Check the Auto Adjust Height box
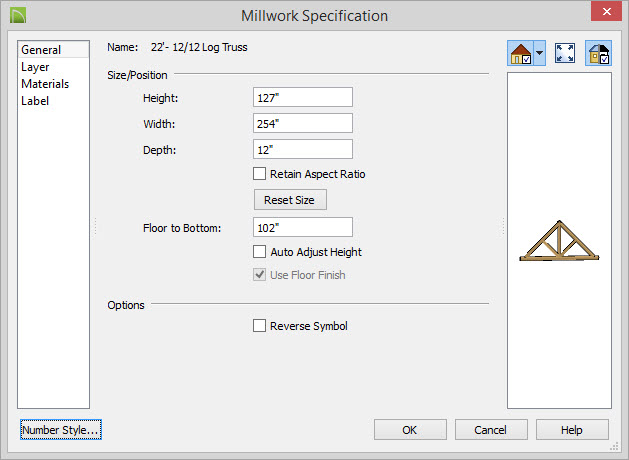The width and height of the screenshot is (629, 460). [x=259, y=252]
